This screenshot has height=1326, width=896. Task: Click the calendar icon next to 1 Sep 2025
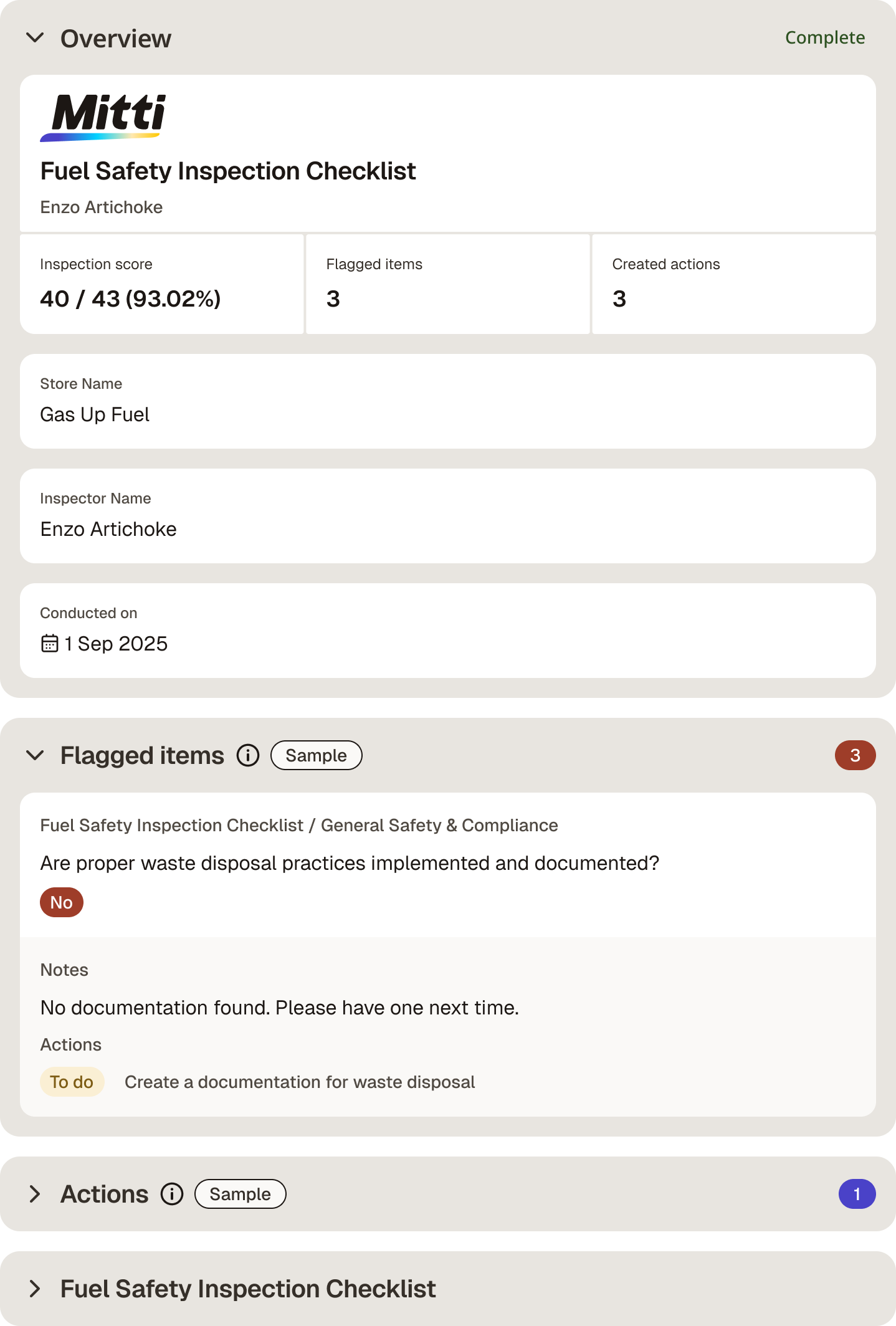50,643
